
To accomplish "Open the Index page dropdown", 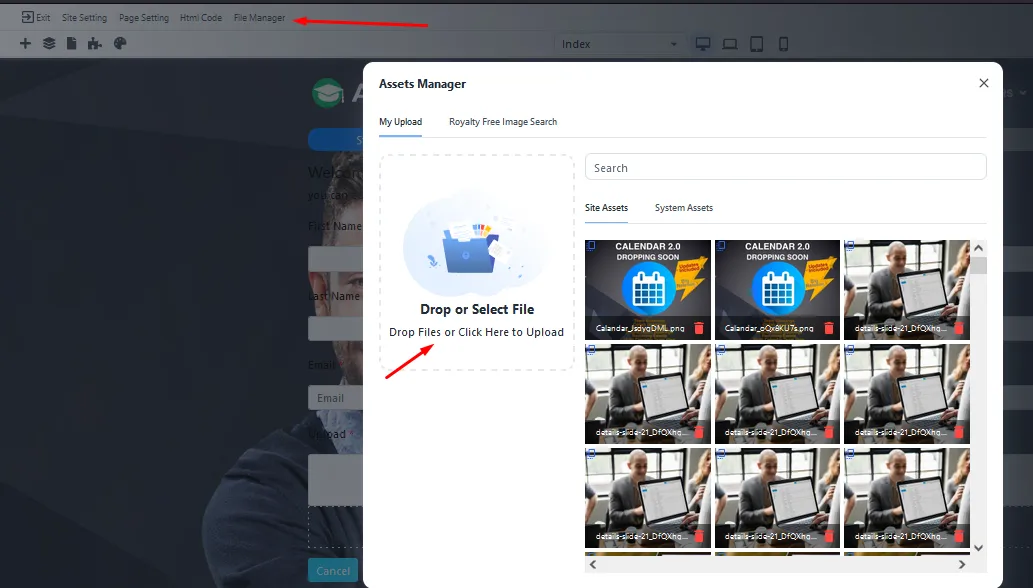I will [619, 44].
